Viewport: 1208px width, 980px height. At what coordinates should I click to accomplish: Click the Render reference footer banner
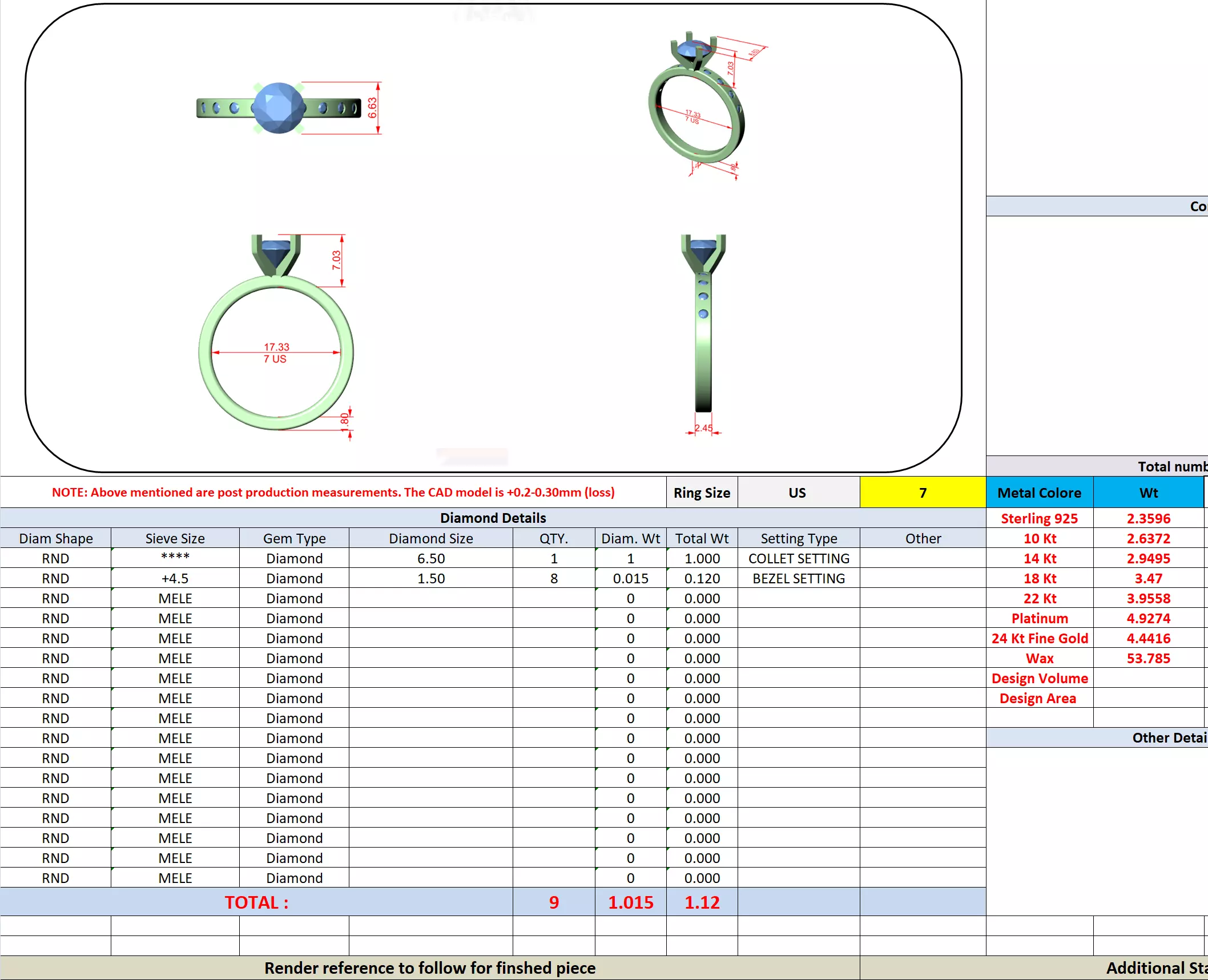click(429, 968)
